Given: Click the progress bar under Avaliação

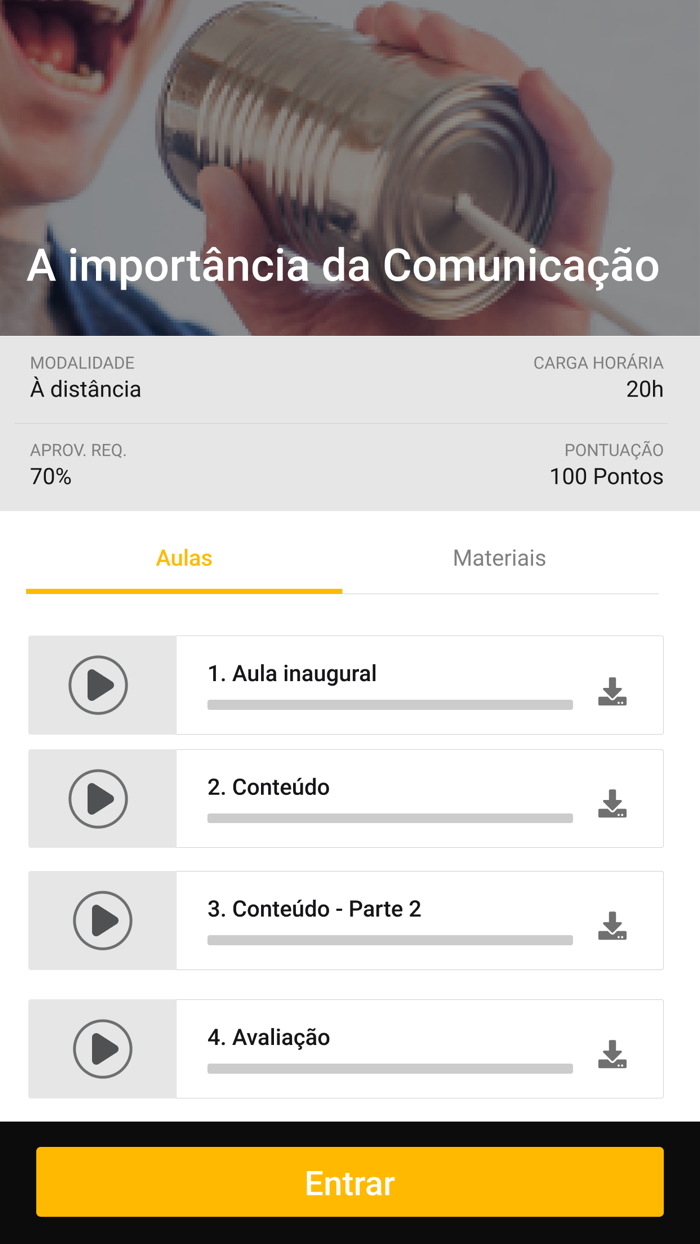Looking at the screenshot, I should coord(389,1069).
